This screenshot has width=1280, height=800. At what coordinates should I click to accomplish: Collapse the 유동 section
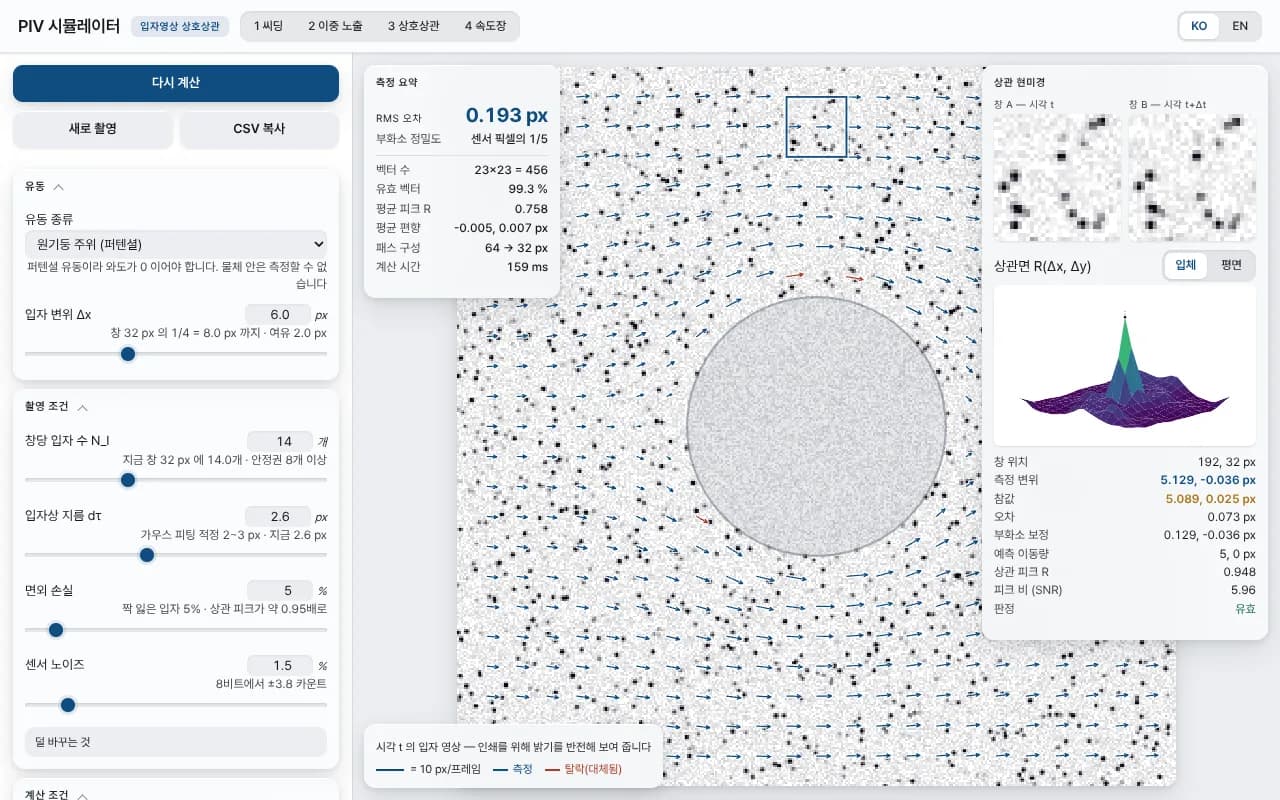pos(45,186)
